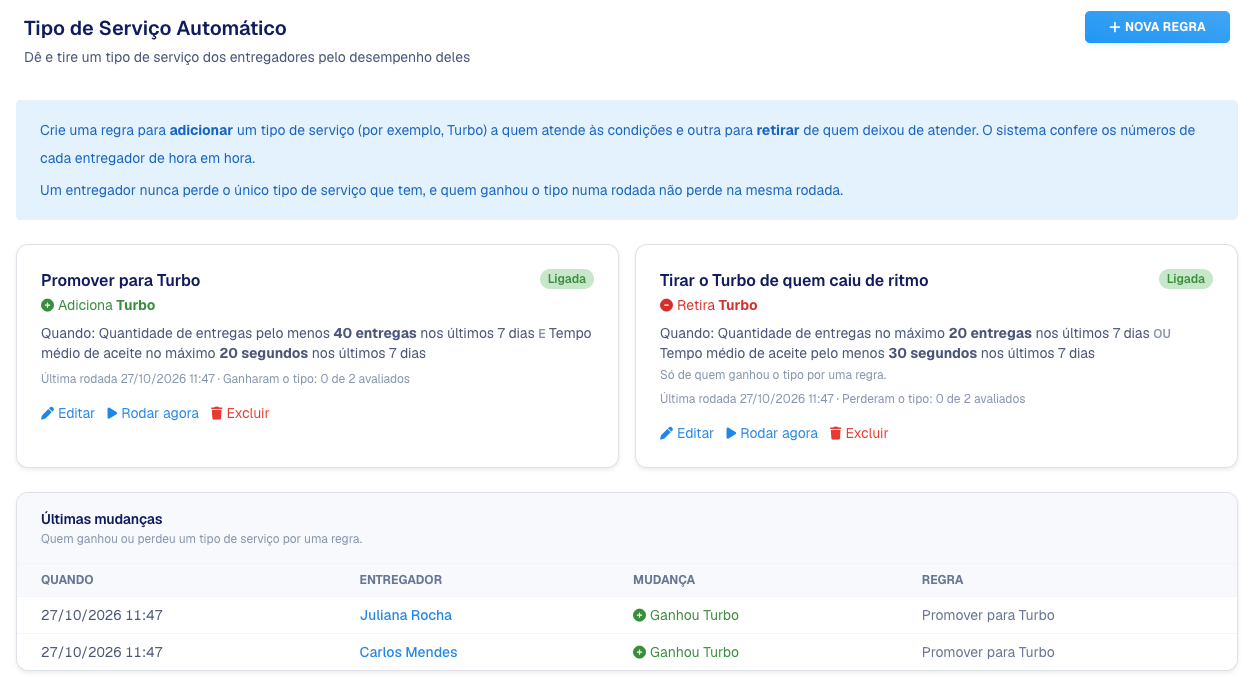
Task: Click play icon in Tirar o Turbo card
Action: [x=731, y=433]
